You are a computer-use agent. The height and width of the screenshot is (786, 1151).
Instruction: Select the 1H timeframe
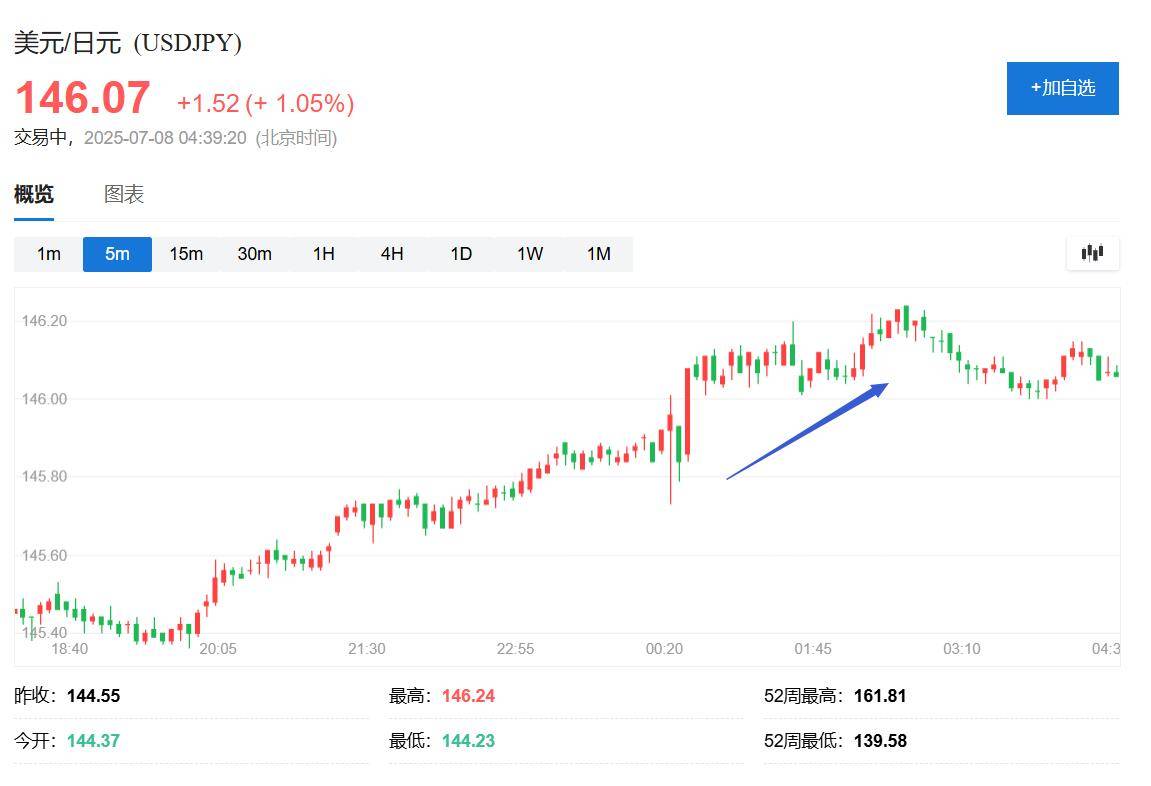pyautogui.click(x=324, y=254)
